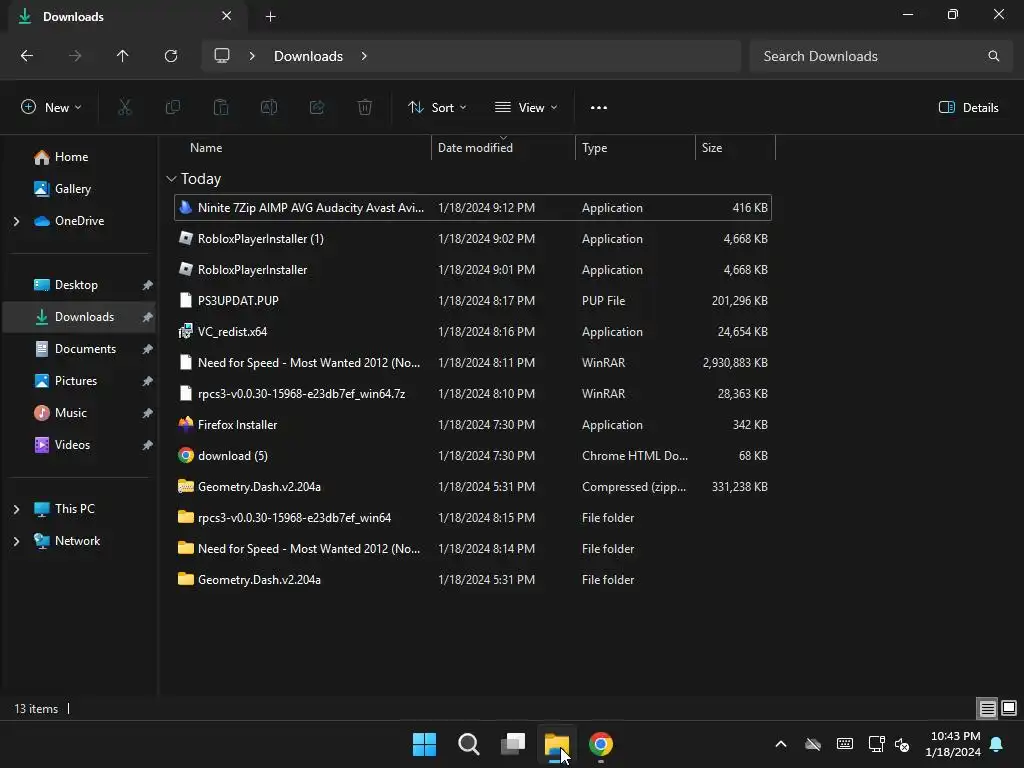Select Geometry.Dash.v2.204a file folder
Viewport: 1024px width, 768px height.
(x=473, y=580)
